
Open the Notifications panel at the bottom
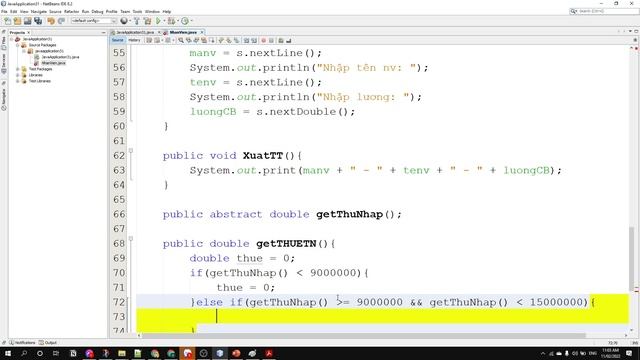pos(22,342)
